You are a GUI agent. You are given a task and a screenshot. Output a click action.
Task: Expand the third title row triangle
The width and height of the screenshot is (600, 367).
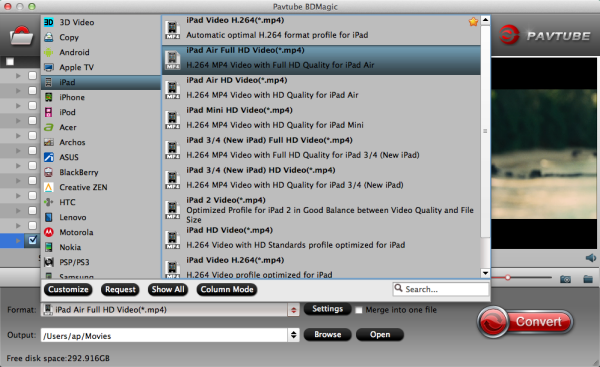pos(18,106)
